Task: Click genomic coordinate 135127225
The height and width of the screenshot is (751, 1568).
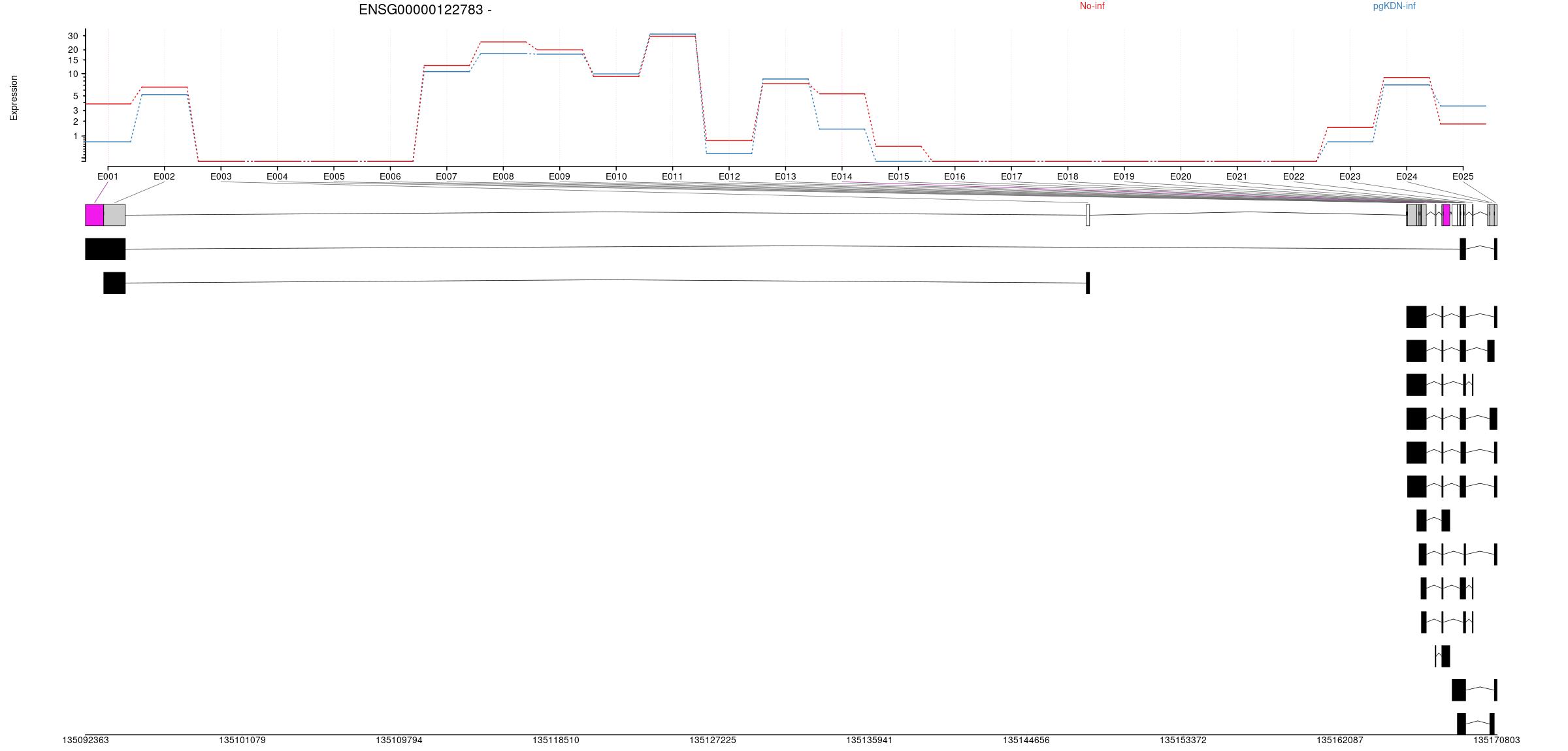Action: (x=713, y=740)
